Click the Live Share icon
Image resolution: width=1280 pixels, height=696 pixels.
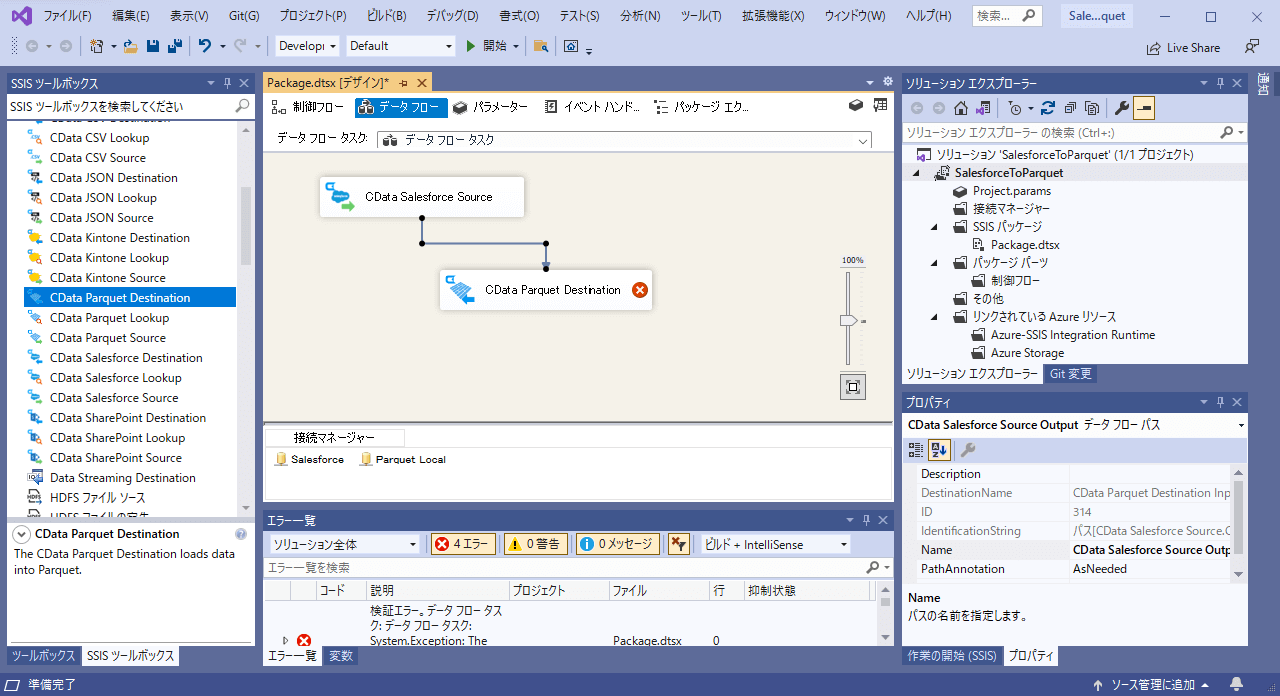1183,47
